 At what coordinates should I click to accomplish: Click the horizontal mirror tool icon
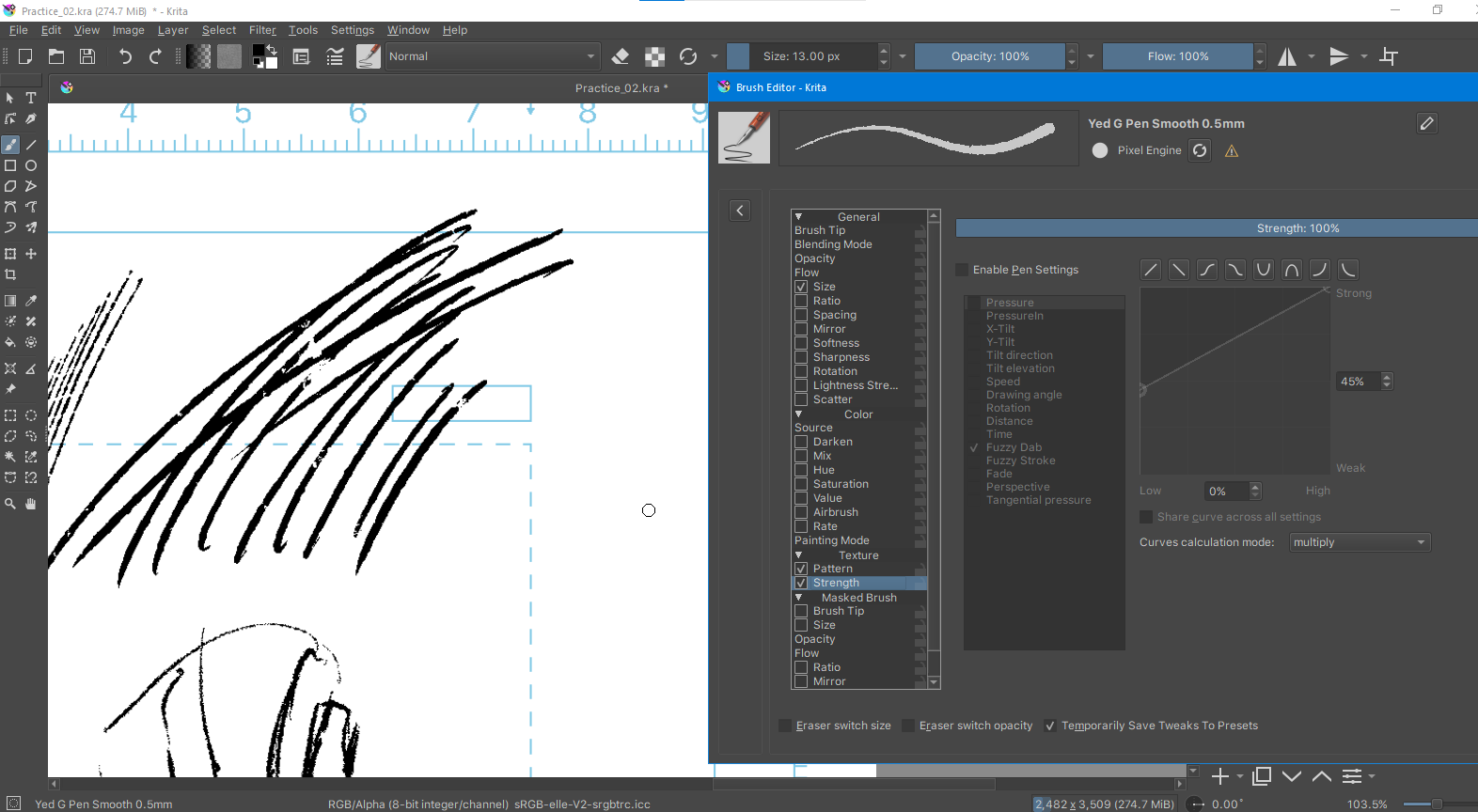pos(1286,56)
